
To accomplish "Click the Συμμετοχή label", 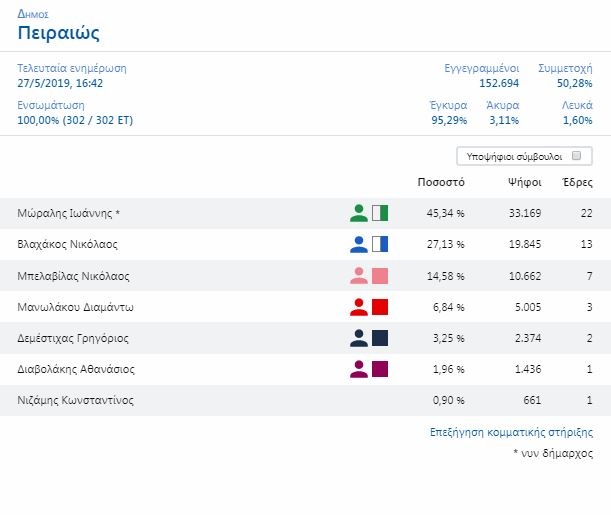I will click(565, 69).
